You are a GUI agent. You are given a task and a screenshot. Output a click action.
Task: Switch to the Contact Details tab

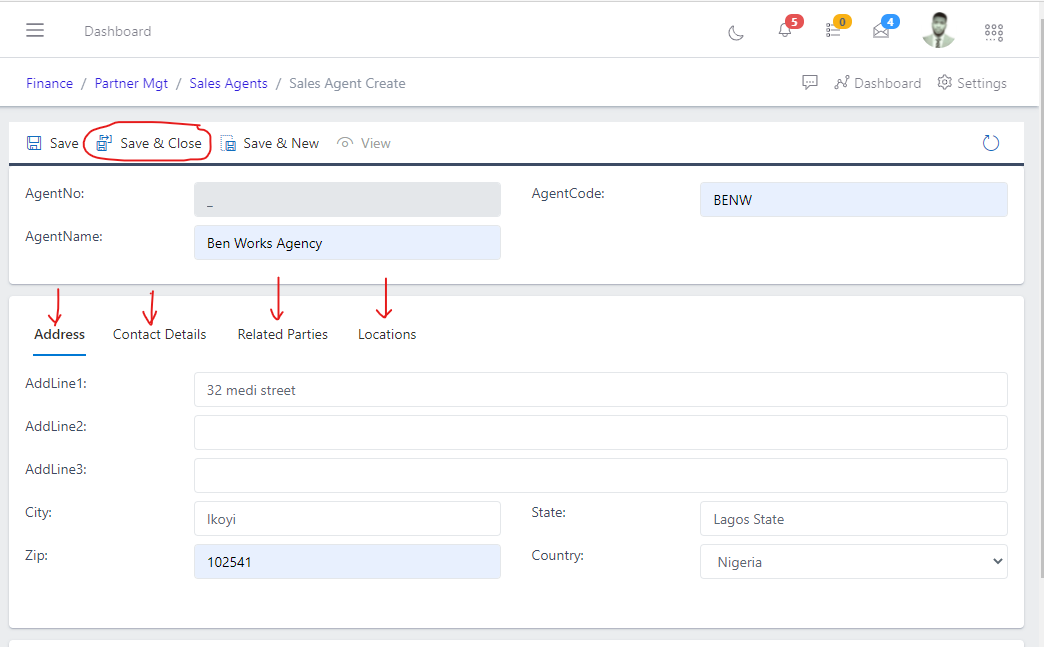pos(159,334)
